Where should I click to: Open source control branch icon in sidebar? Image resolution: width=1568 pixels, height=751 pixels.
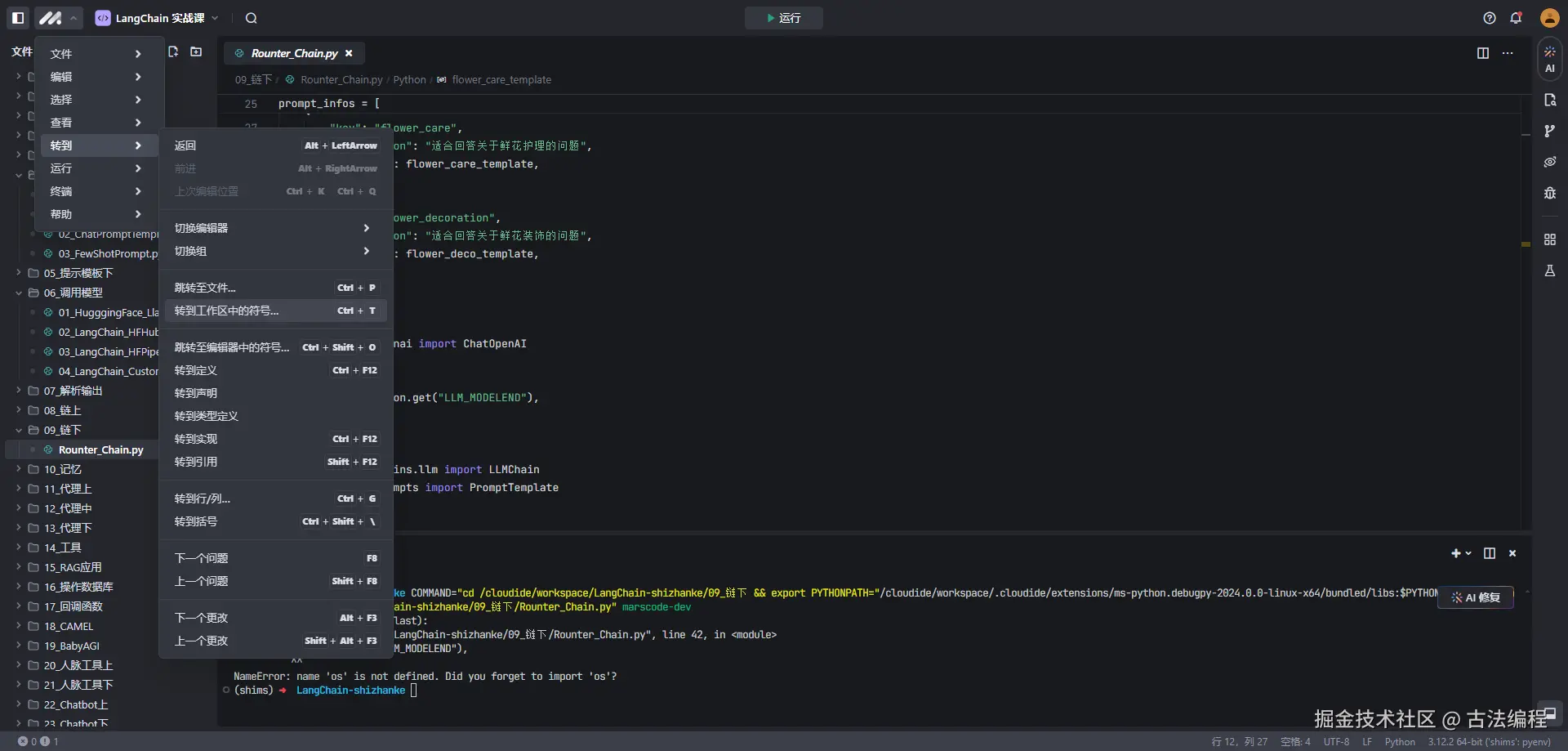1549,131
